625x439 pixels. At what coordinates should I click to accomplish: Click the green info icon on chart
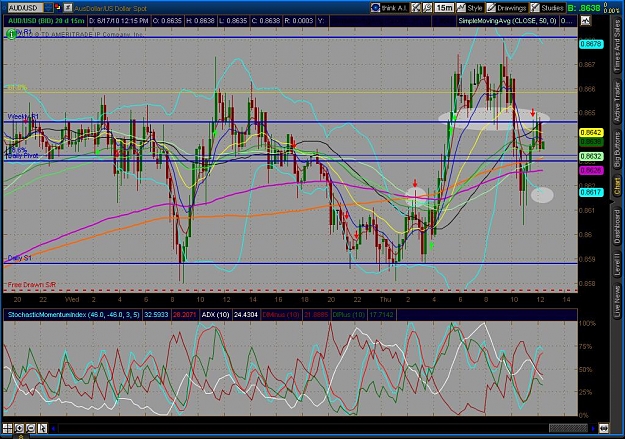(x=11, y=34)
